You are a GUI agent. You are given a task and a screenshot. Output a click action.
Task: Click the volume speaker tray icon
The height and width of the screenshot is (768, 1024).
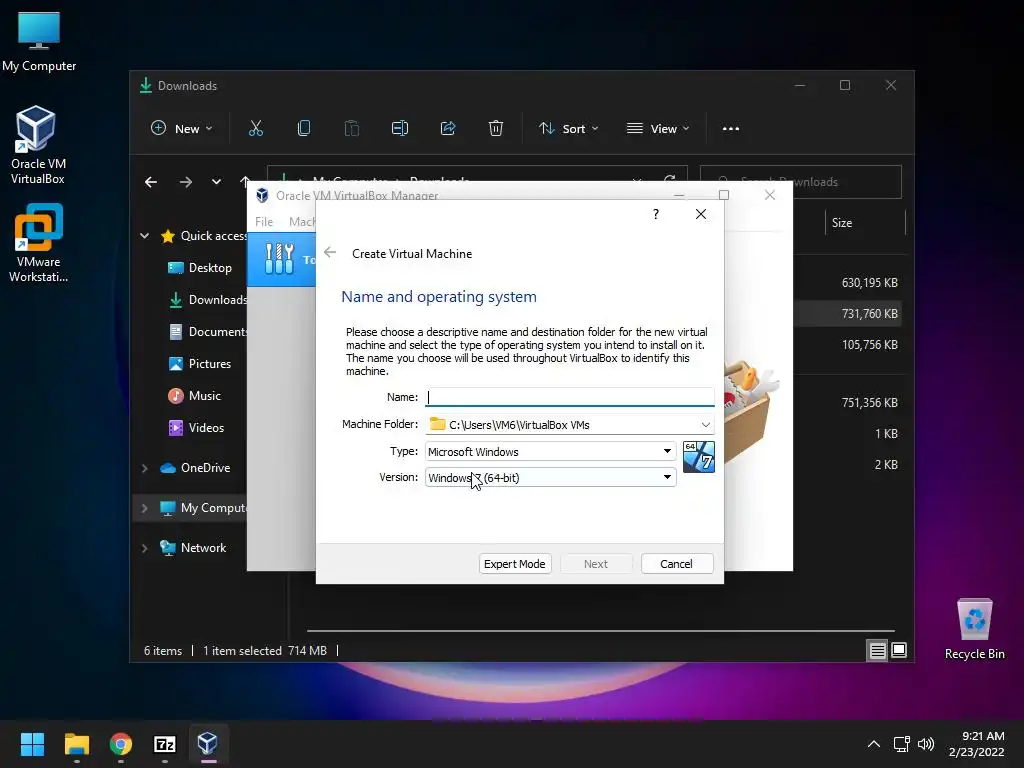pyautogui.click(x=925, y=744)
